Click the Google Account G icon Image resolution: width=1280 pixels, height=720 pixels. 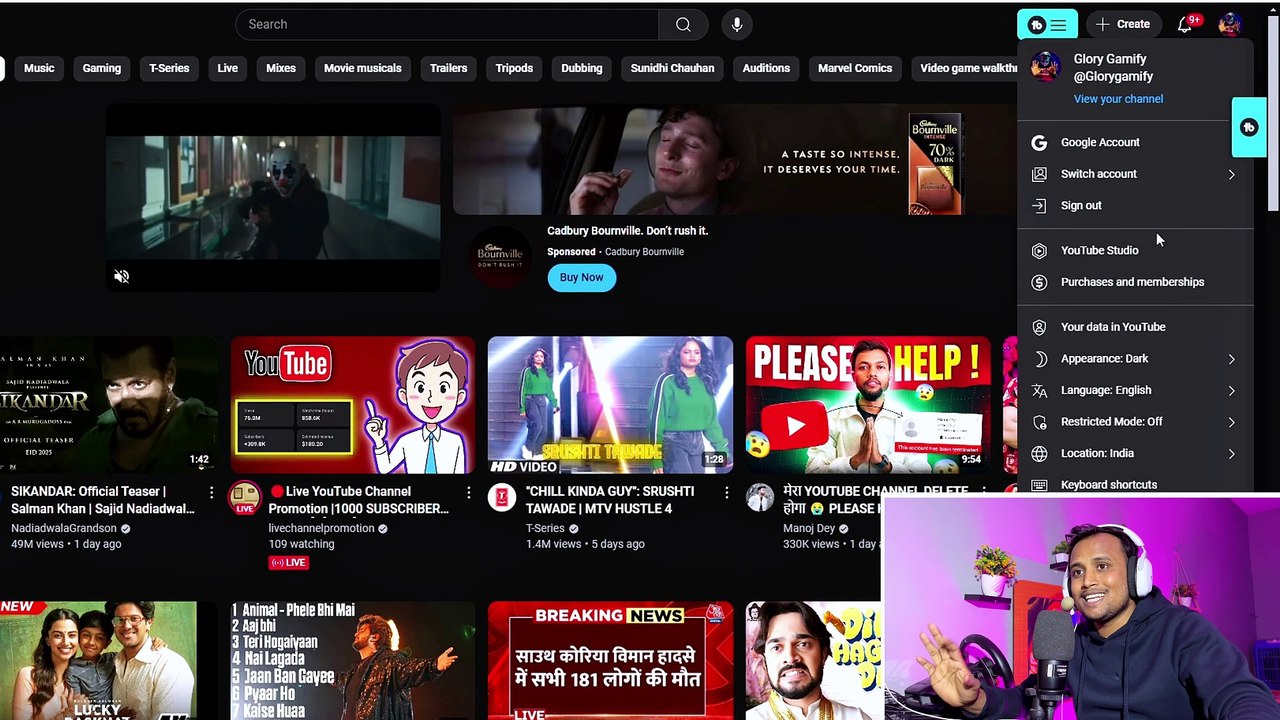pos(1039,142)
